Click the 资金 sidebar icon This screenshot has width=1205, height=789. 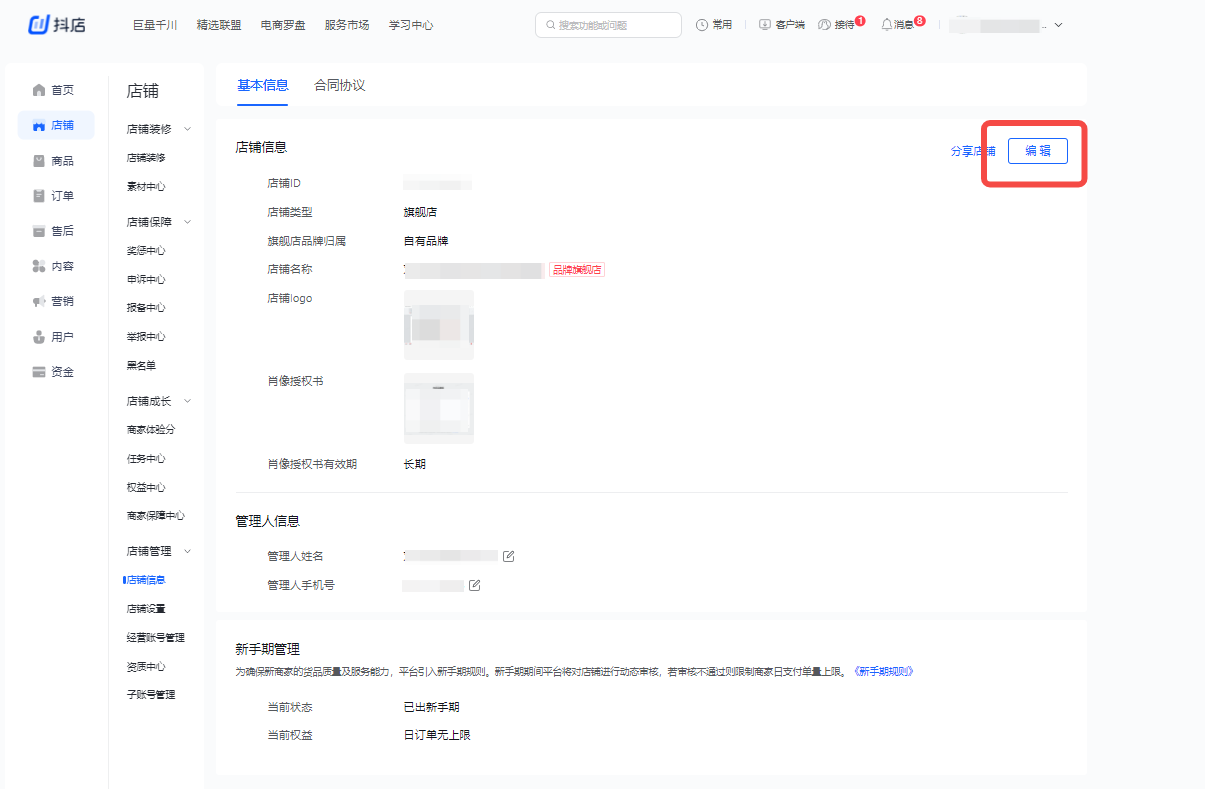pyautogui.click(x=40, y=372)
